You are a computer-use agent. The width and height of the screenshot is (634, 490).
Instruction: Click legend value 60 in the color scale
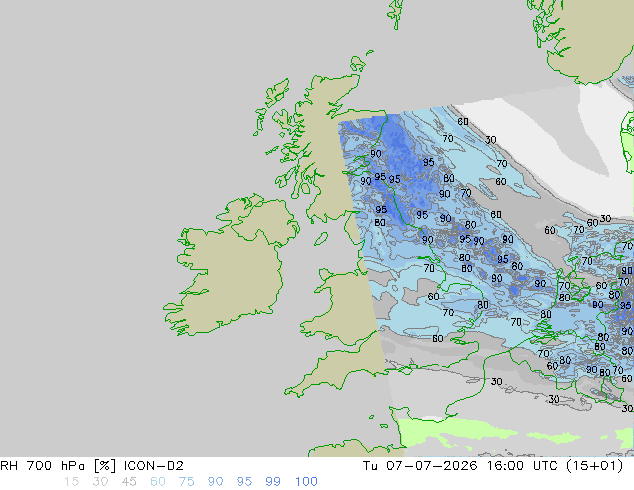coord(158,482)
